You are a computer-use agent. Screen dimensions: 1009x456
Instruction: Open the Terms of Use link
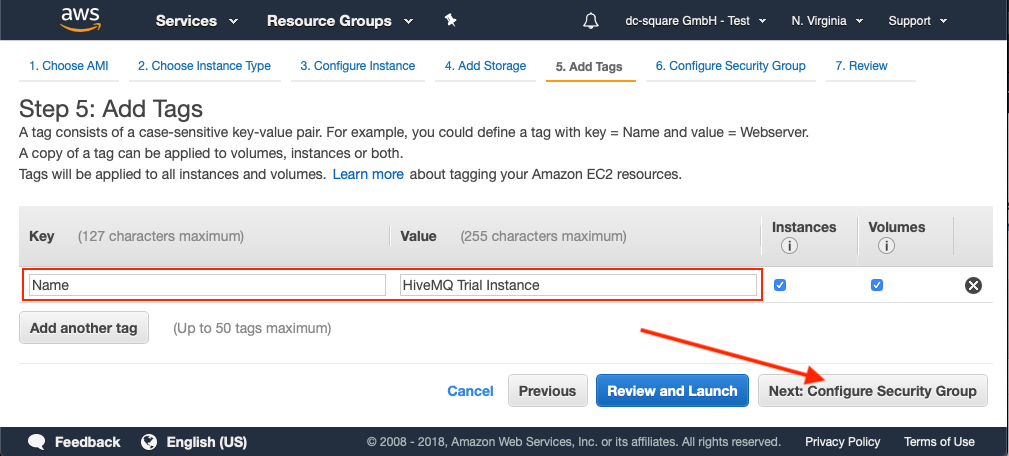click(939, 442)
